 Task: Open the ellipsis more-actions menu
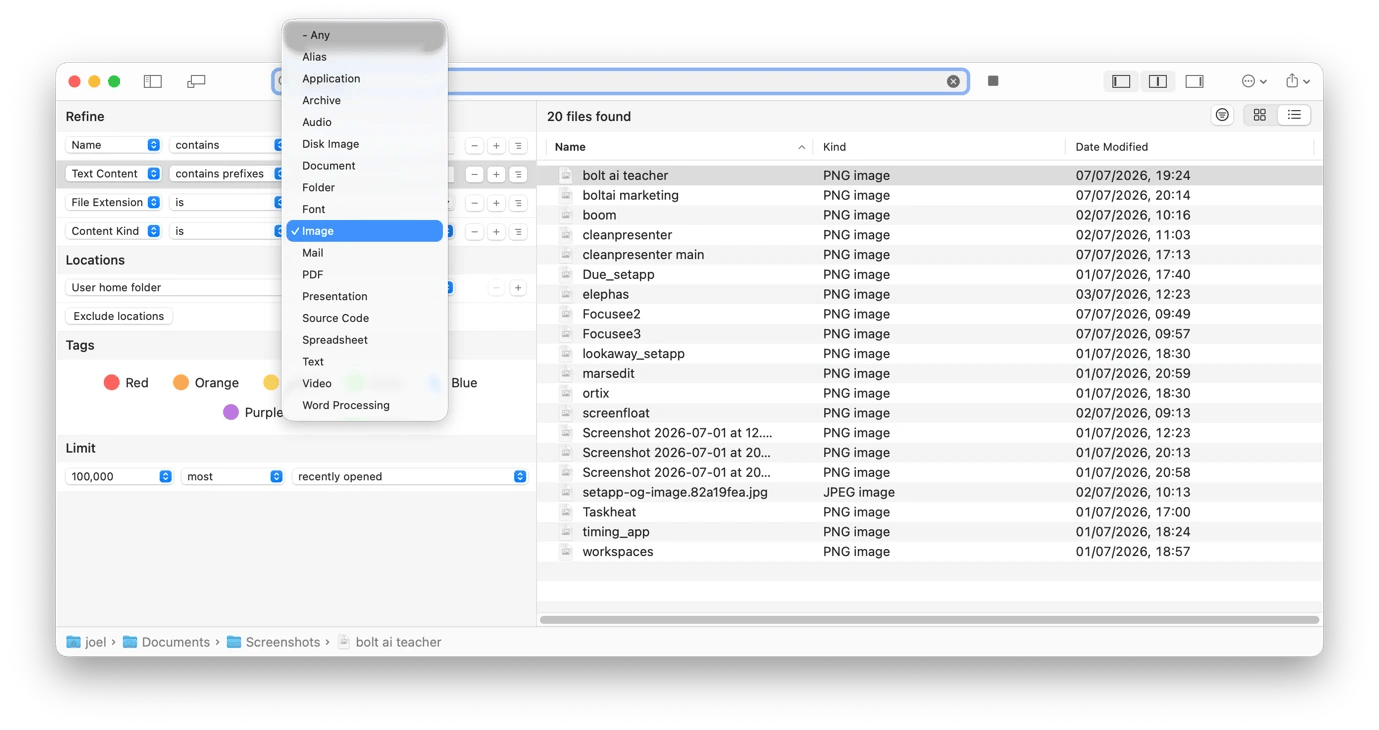[1254, 81]
